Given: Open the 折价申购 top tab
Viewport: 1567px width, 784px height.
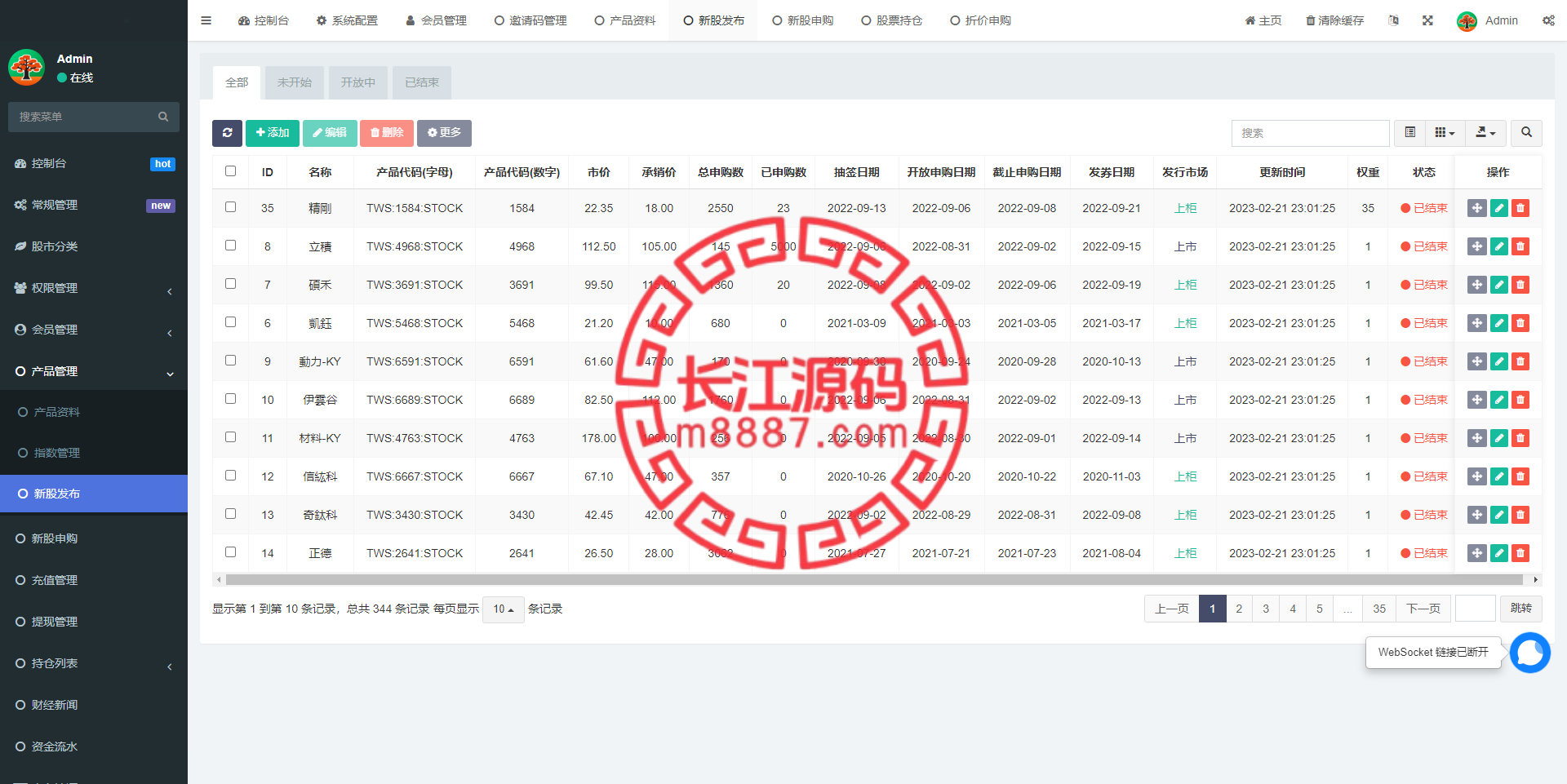Looking at the screenshot, I should pos(980,20).
